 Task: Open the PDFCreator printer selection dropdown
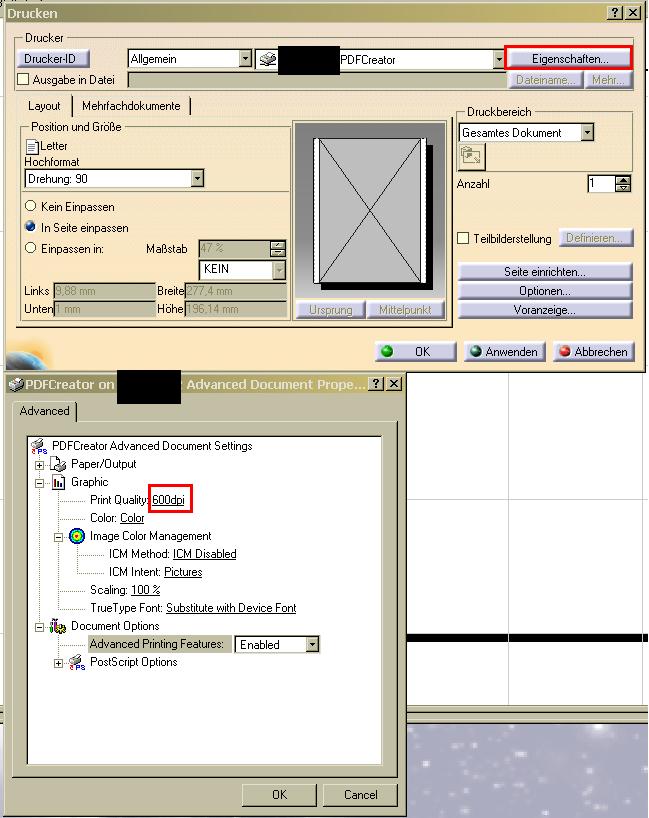[x=499, y=59]
